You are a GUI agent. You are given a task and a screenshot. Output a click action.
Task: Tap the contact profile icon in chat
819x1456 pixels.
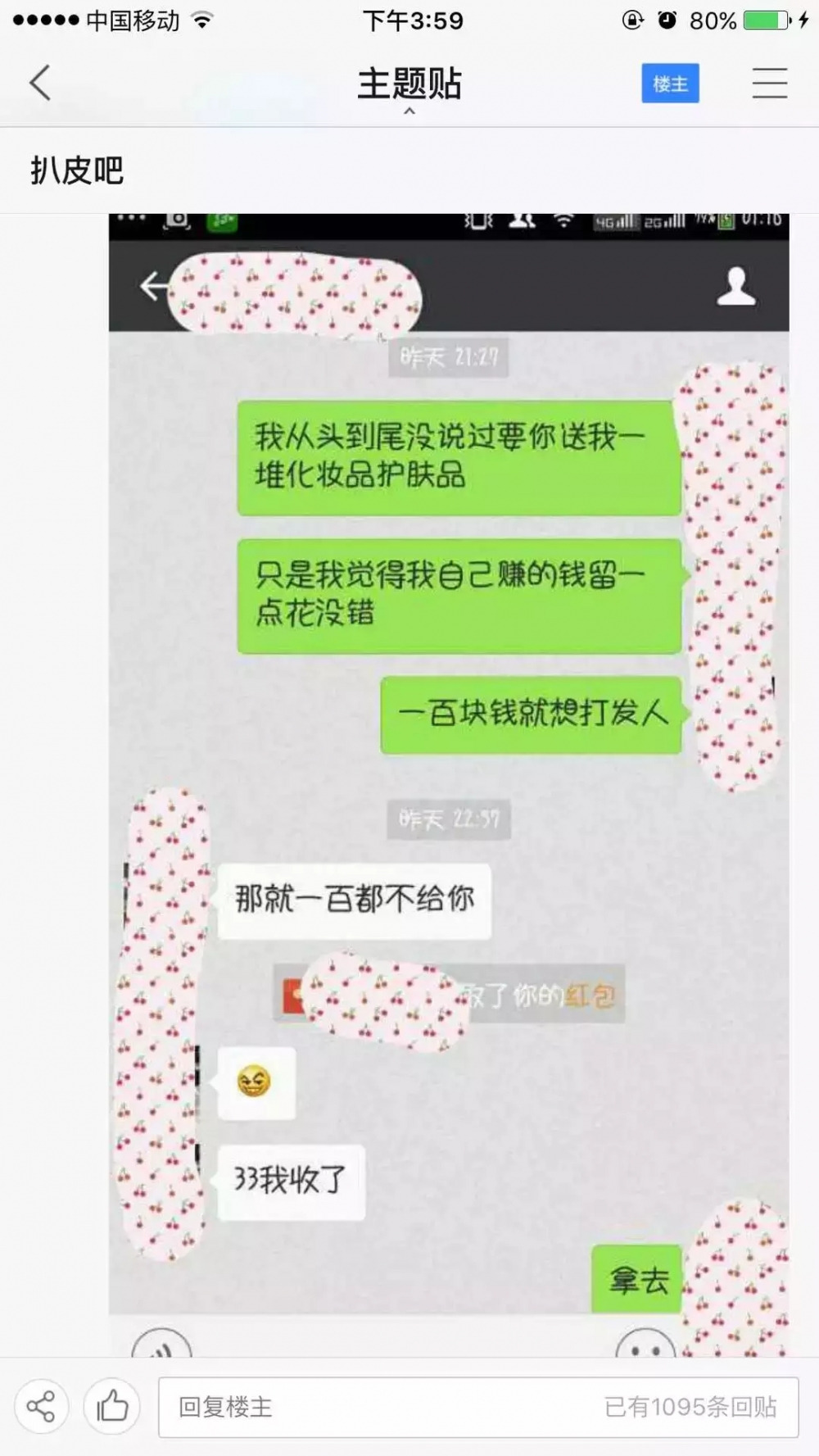coord(736,286)
